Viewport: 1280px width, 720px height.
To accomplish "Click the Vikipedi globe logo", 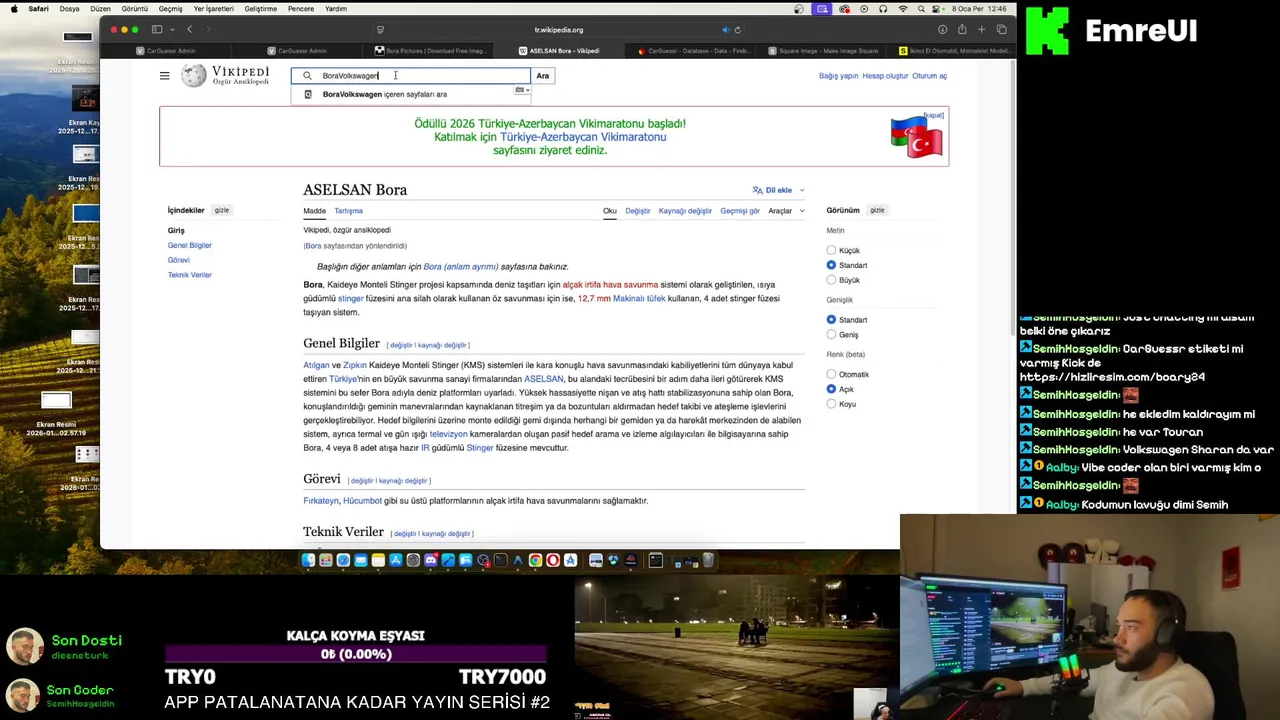I will pos(194,76).
